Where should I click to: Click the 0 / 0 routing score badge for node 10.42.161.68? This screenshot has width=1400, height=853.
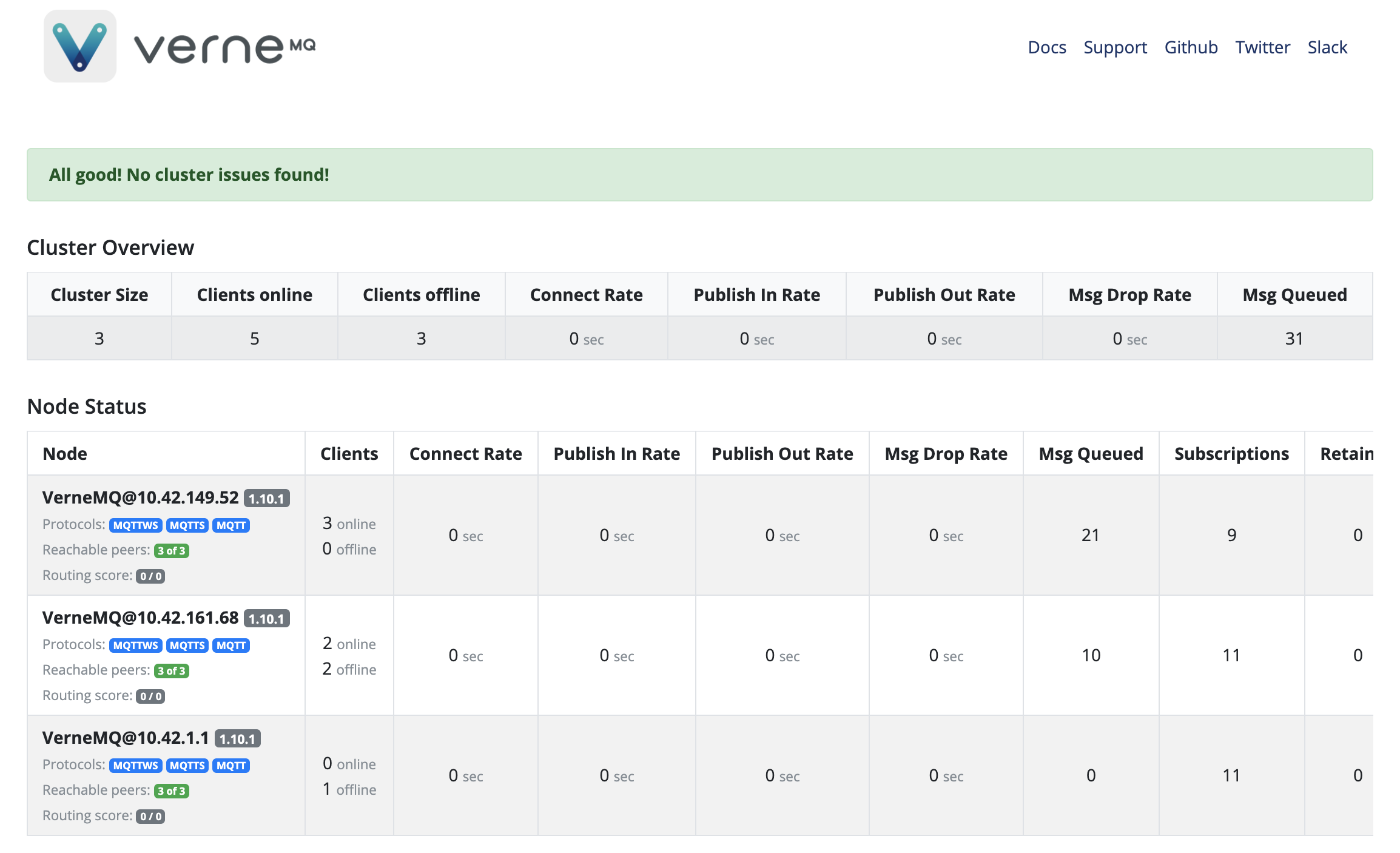click(x=150, y=696)
